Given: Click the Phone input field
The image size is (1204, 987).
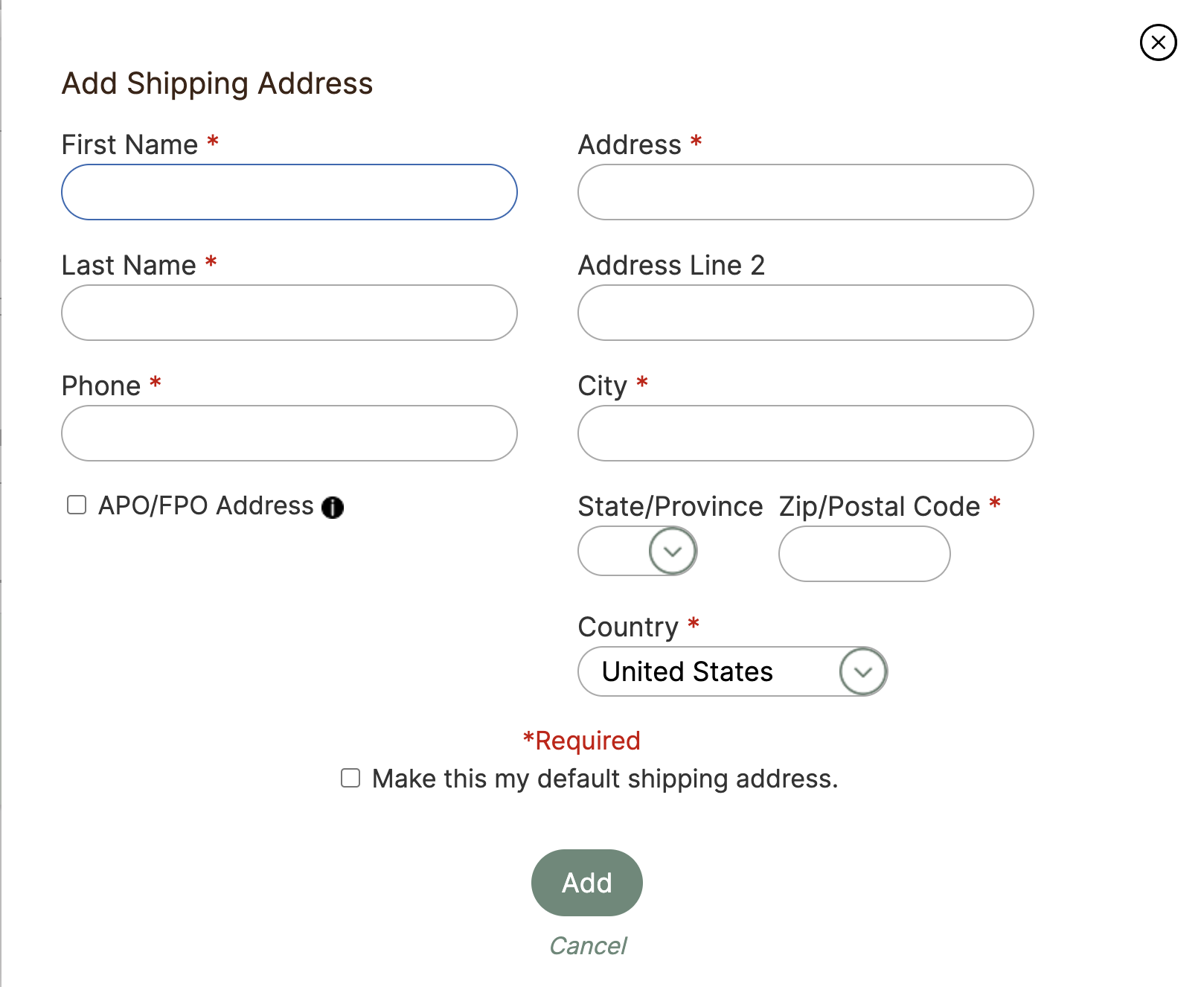Looking at the screenshot, I should (x=289, y=433).
